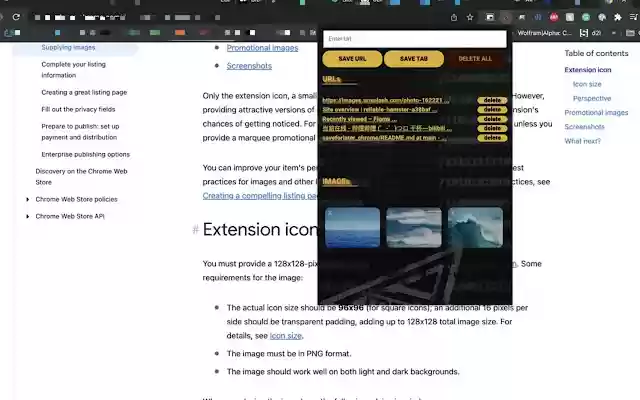Click the white square extension icon
The height and width of the screenshot is (400, 640).
point(570,17)
